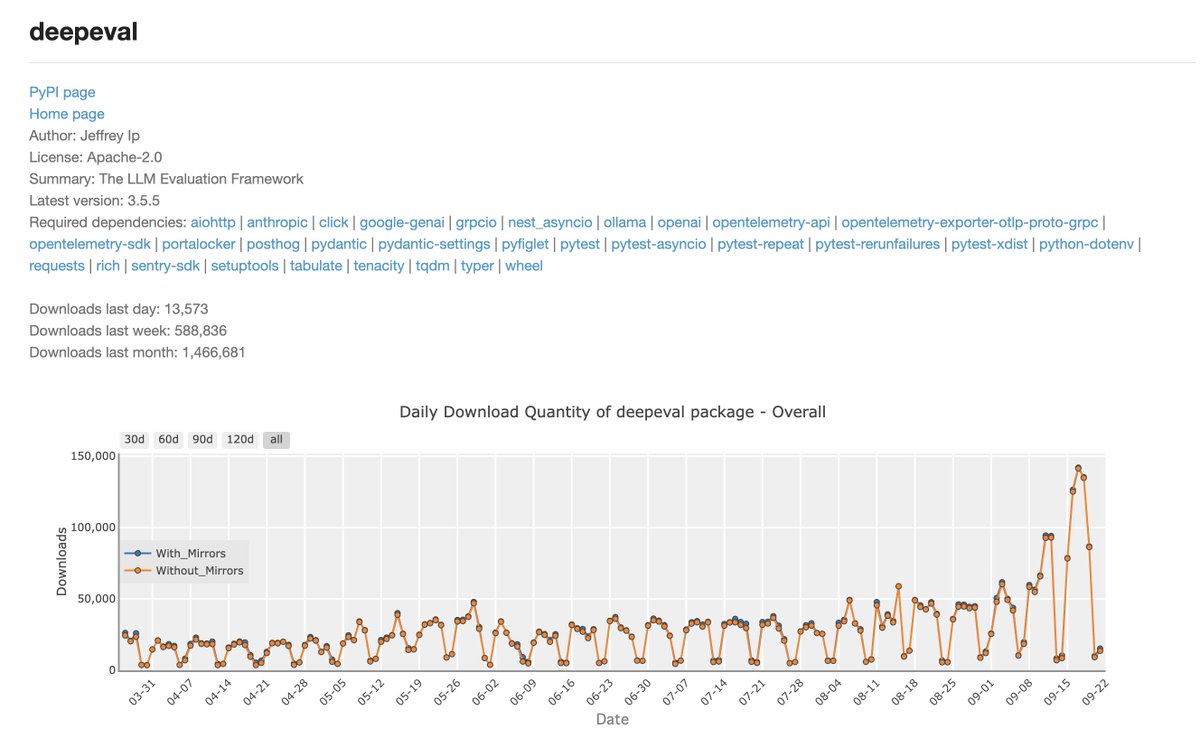Open the ollama dependency link
Viewport: 1200px width, 738px height.
(x=625, y=222)
